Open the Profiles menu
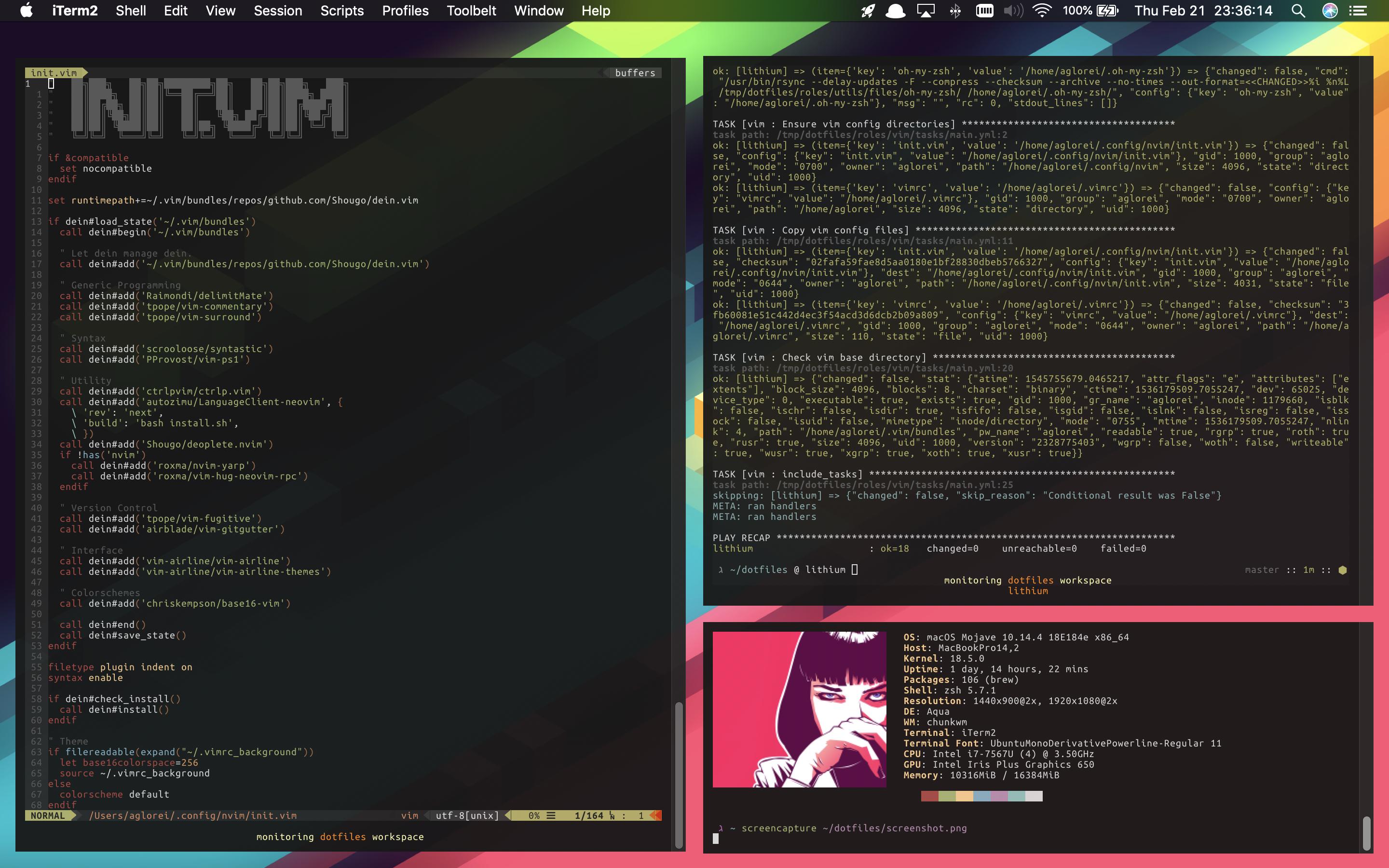The width and height of the screenshot is (1389, 868). 405,11
